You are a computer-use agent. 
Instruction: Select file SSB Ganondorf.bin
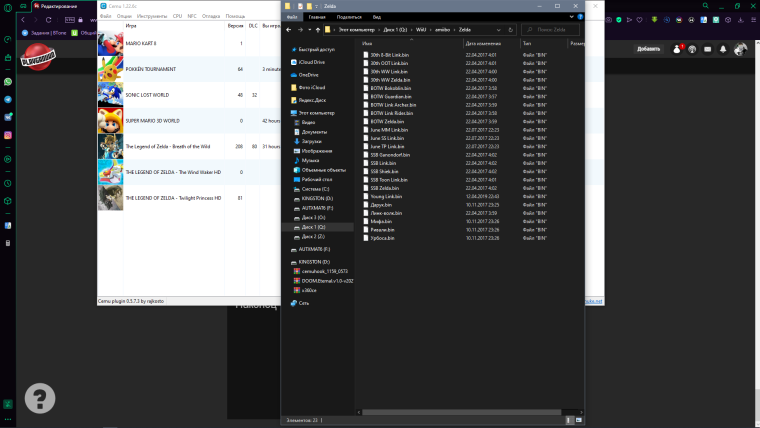[390, 155]
